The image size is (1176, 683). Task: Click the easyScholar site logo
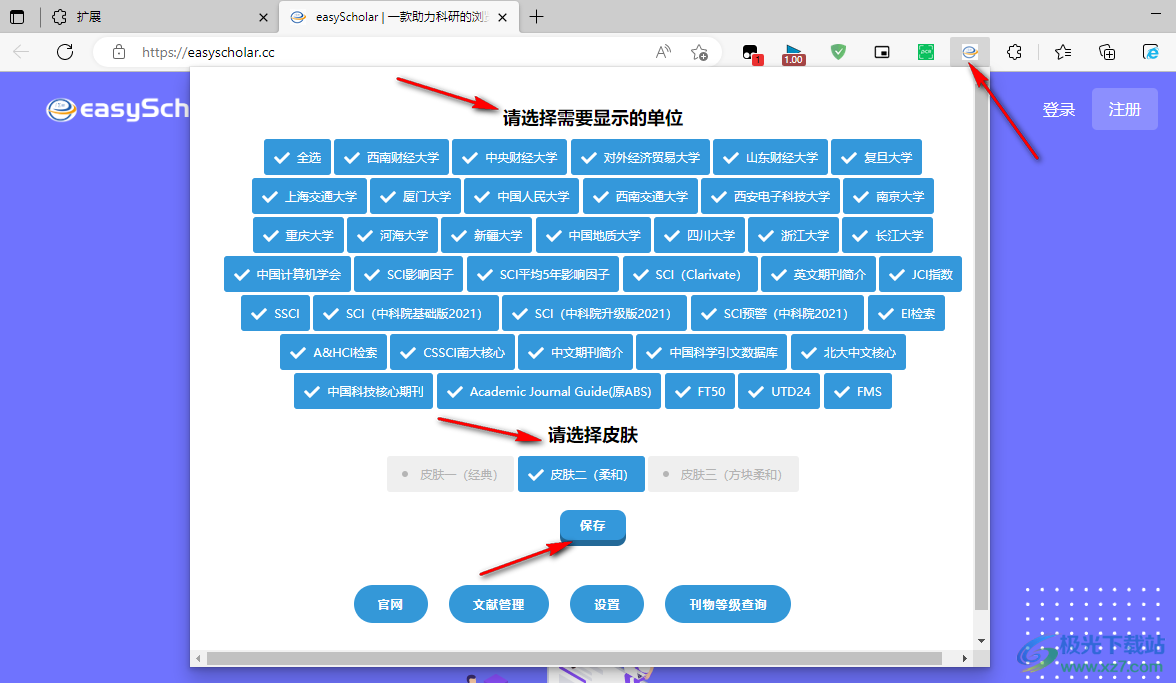coord(117,109)
